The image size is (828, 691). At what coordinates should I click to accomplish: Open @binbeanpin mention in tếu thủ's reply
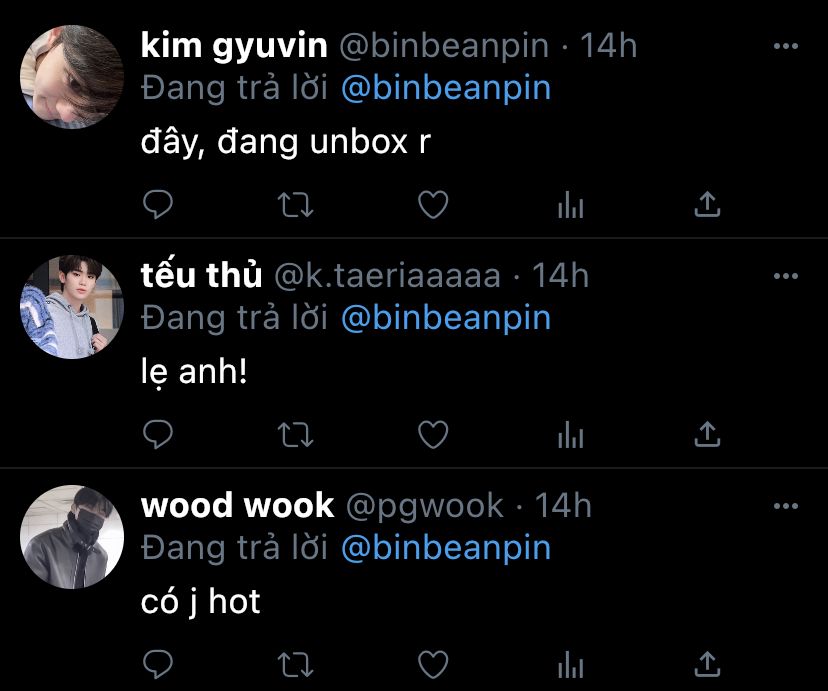[446, 319]
